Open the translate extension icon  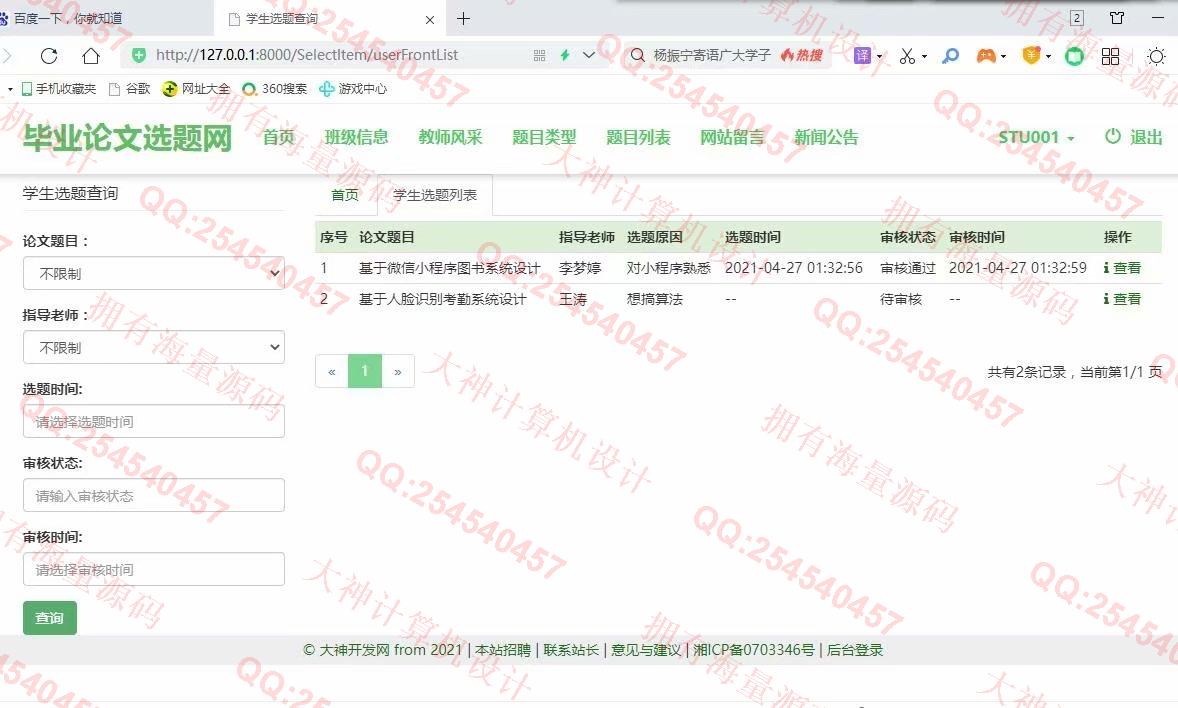(862, 56)
